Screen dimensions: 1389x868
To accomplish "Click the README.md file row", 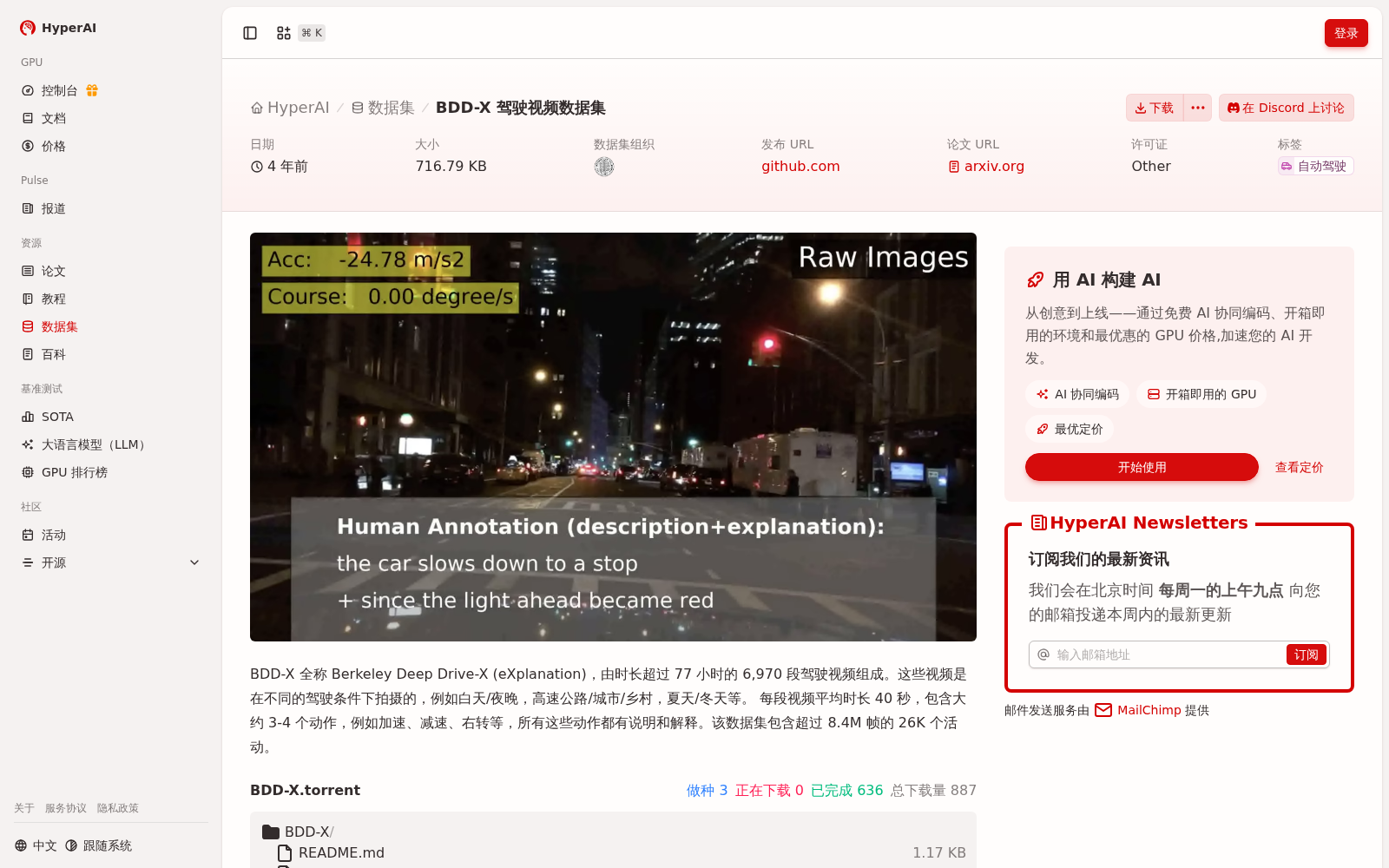I will [613, 852].
